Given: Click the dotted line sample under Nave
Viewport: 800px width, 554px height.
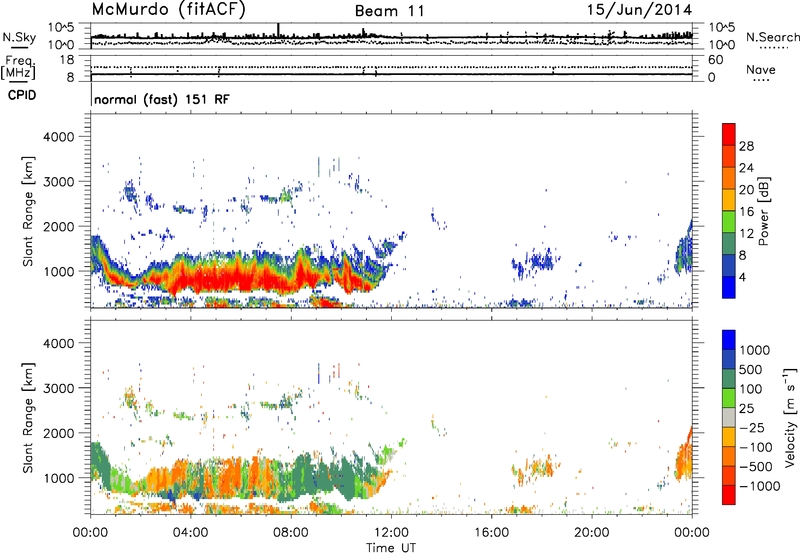Looking at the screenshot, I should pos(762,81).
